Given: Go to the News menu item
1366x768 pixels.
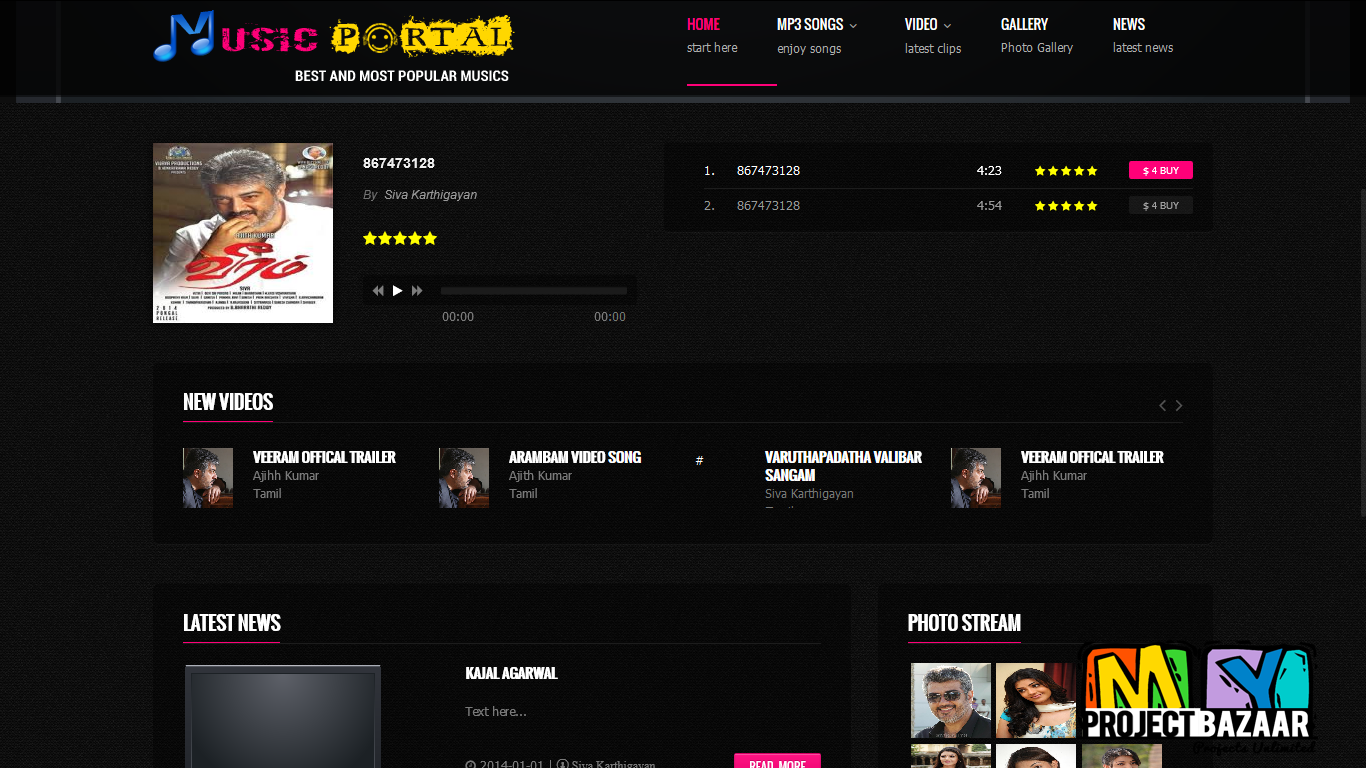Looking at the screenshot, I should [x=1128, y=25].
